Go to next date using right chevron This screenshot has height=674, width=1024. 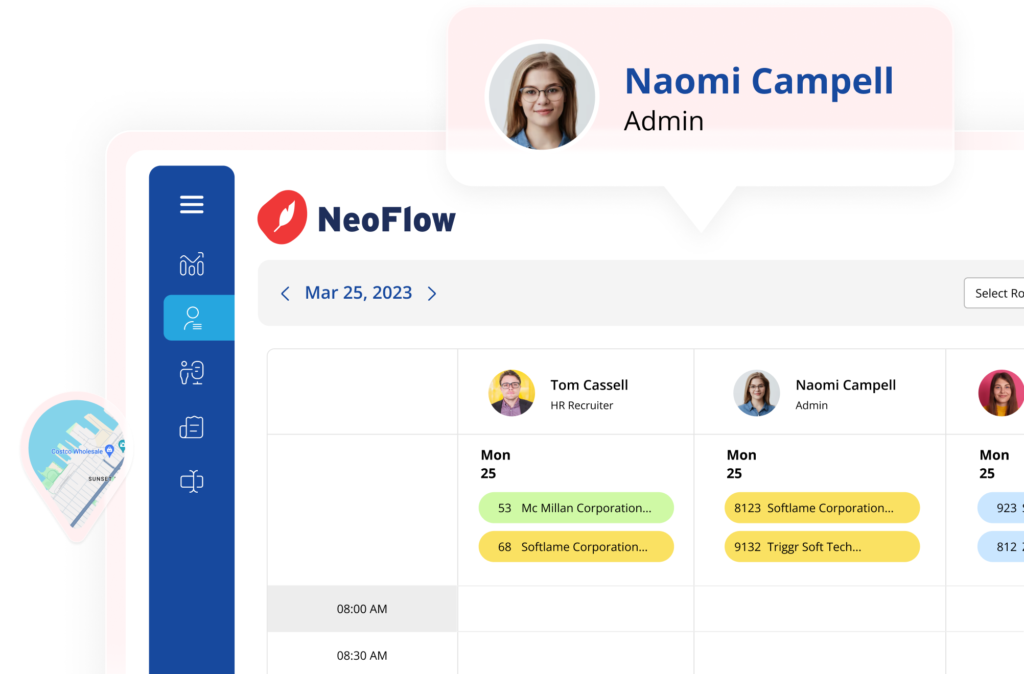click(x=432, y=293)
